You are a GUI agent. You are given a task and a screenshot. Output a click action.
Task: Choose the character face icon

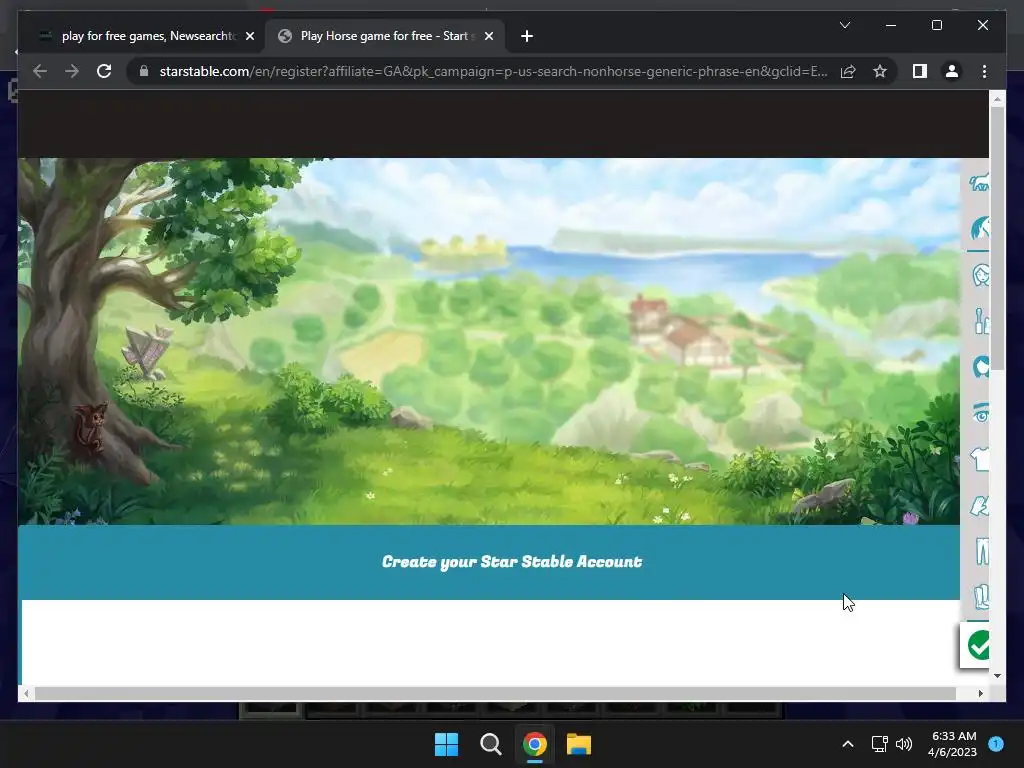click(x=980, y=276)
